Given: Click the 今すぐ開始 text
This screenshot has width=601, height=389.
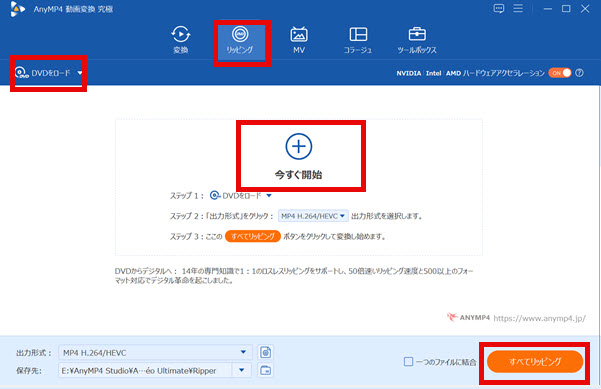Looking at the screenshot, I should click(299, 175).
